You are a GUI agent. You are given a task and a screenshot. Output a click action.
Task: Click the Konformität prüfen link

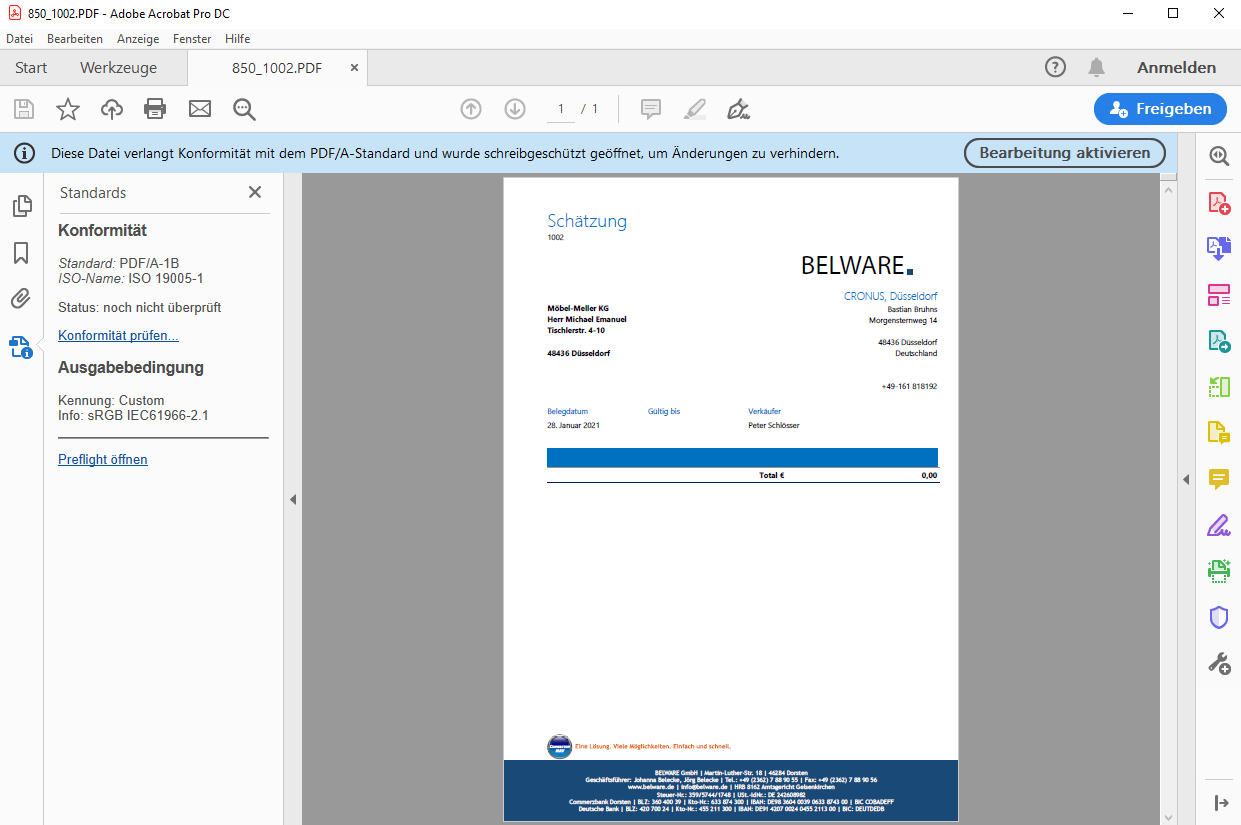tap(119, 336)
